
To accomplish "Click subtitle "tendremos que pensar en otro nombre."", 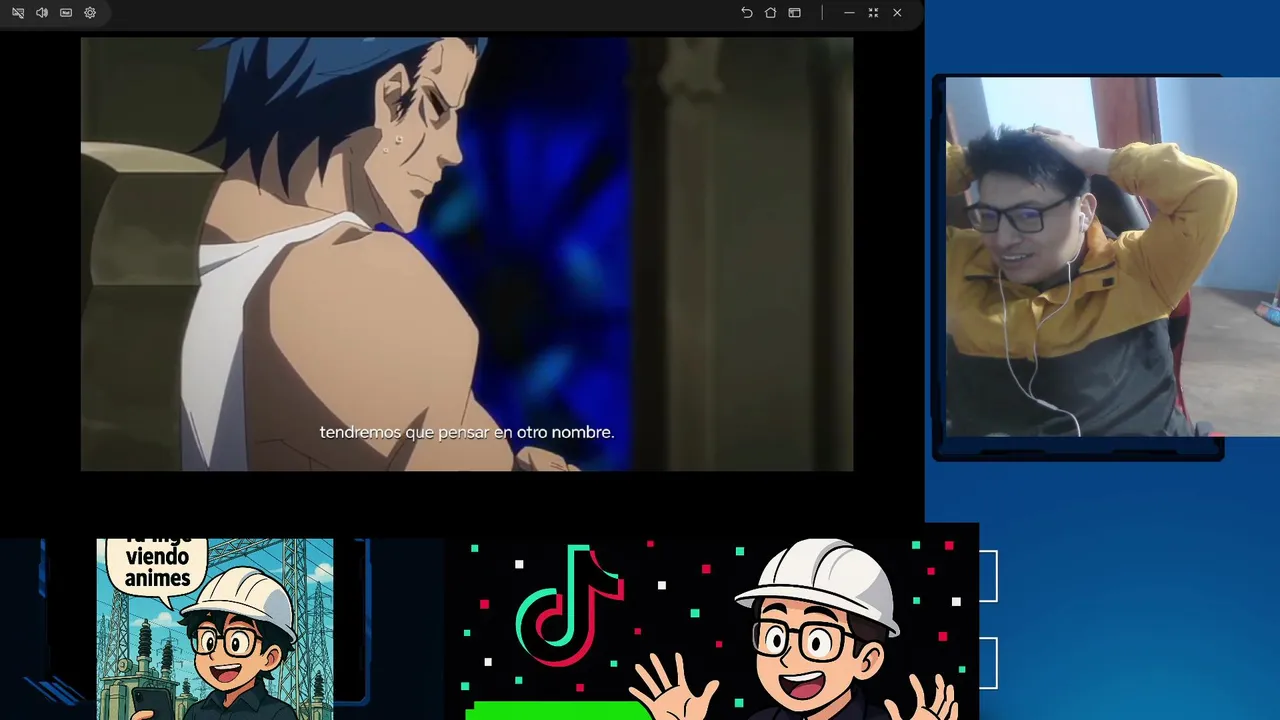I will 467,432.
